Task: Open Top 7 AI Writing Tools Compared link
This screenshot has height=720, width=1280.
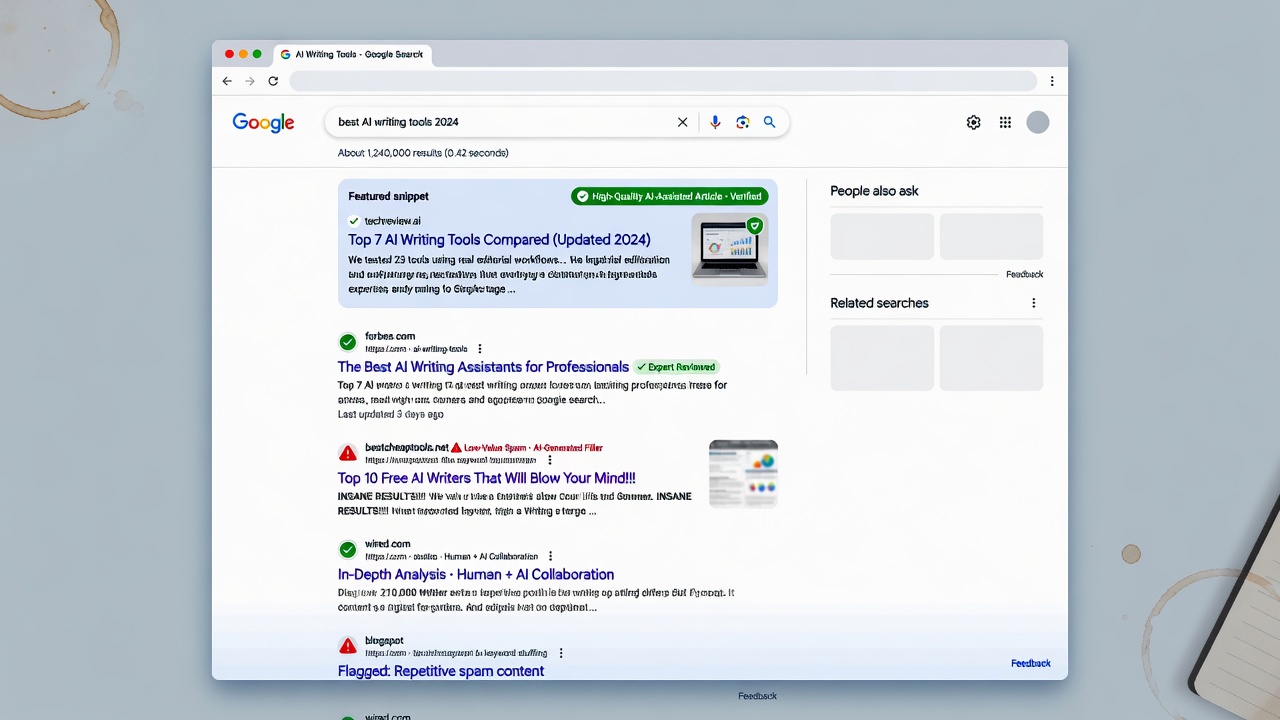Action: coord(499,240)
